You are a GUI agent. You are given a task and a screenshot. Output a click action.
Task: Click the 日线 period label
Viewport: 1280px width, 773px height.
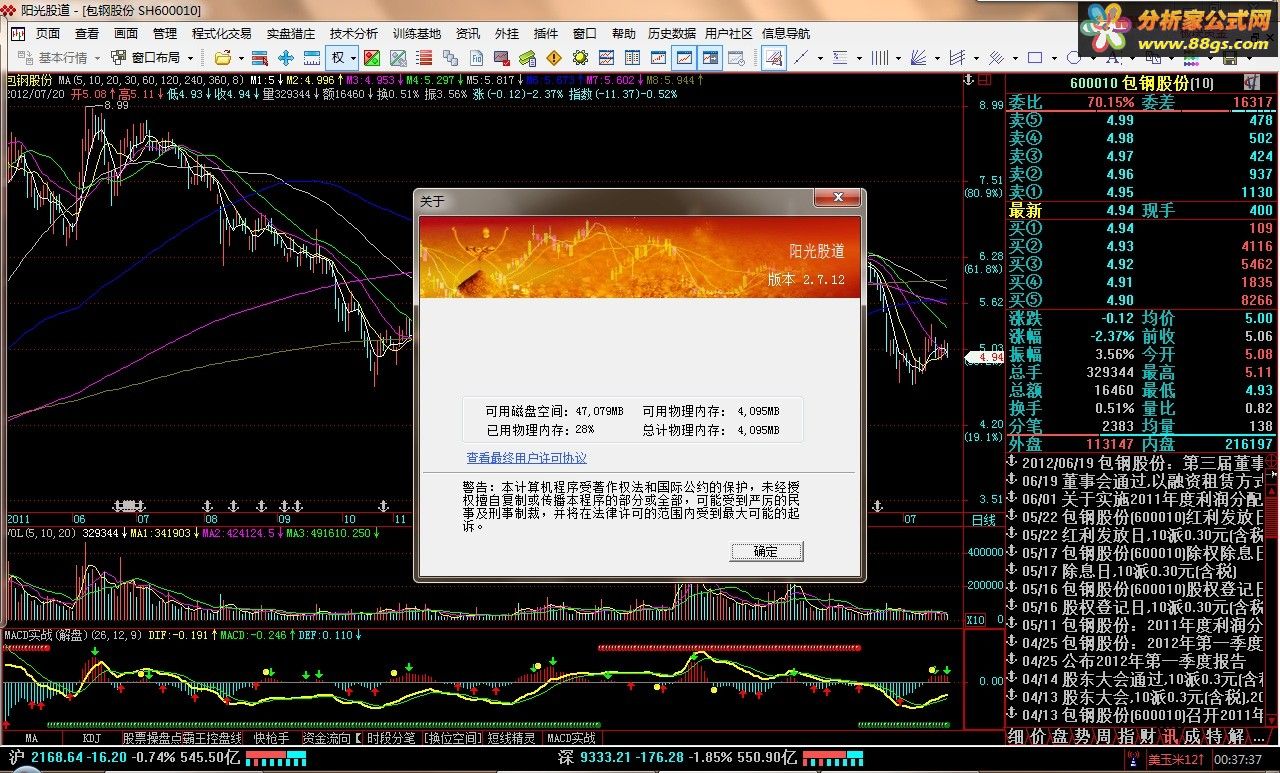983,520
